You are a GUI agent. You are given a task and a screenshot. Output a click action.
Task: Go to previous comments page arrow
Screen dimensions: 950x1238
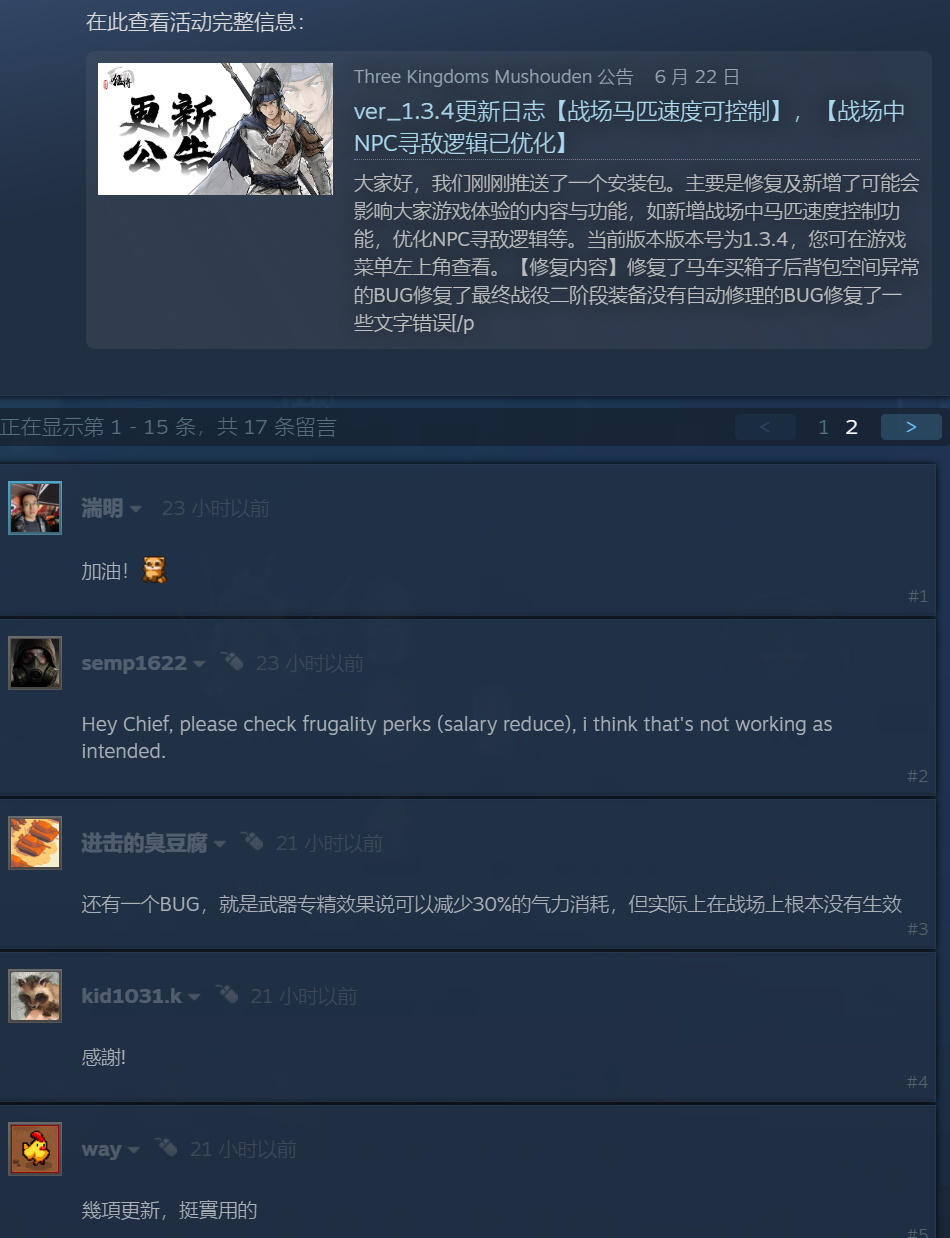click(765, 427)
